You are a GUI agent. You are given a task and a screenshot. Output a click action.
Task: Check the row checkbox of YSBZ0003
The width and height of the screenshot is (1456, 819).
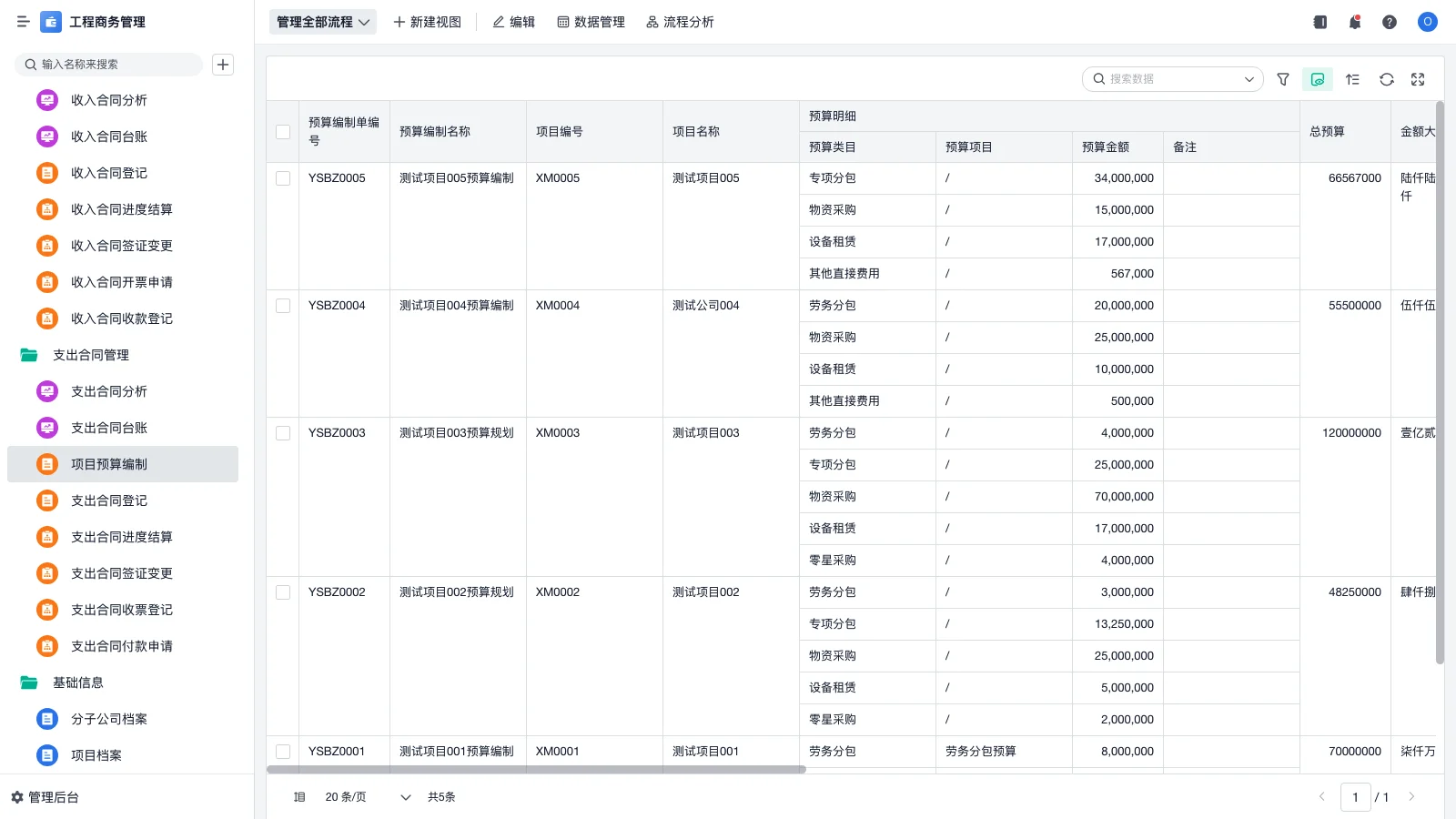283,433
